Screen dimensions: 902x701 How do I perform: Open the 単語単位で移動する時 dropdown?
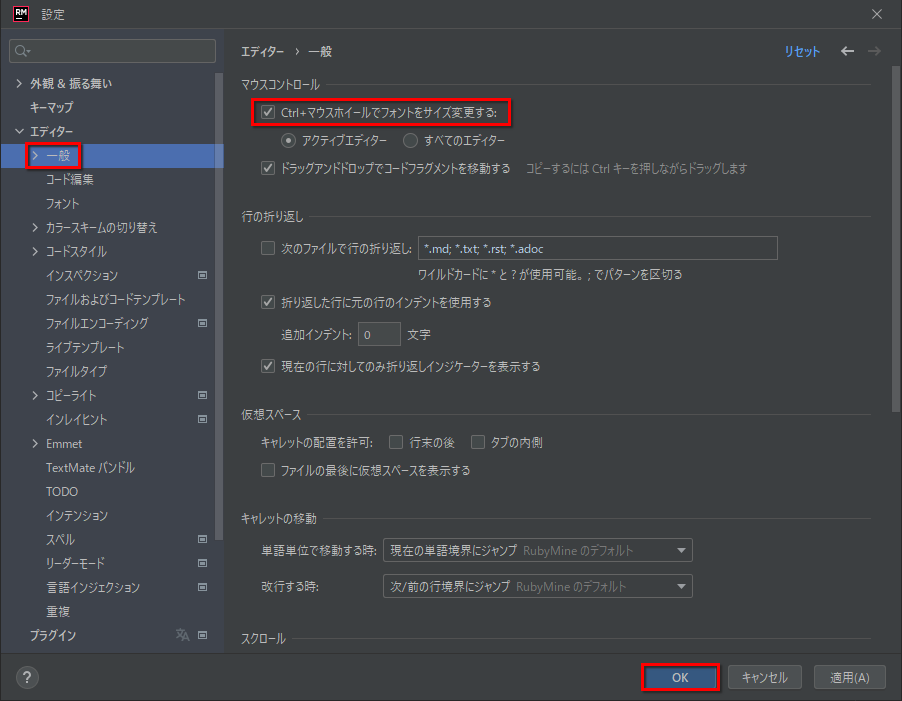tap(537, 550)
